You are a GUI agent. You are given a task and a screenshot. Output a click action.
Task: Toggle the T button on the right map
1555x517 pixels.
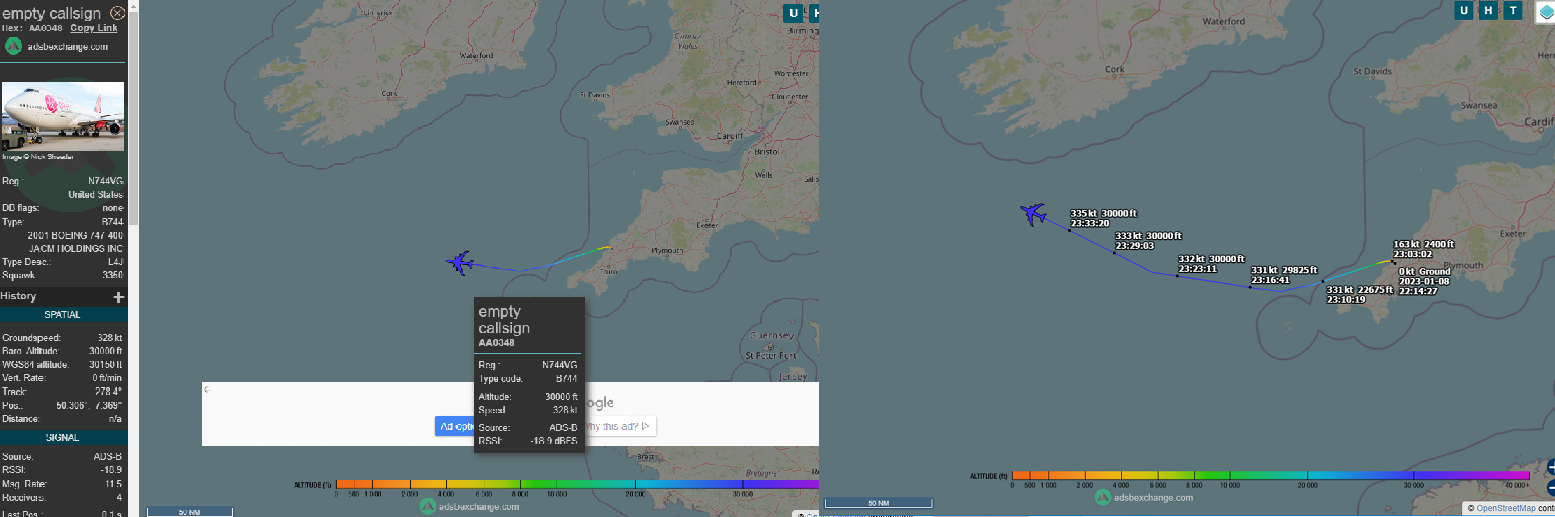click(x=1513, y=11)
